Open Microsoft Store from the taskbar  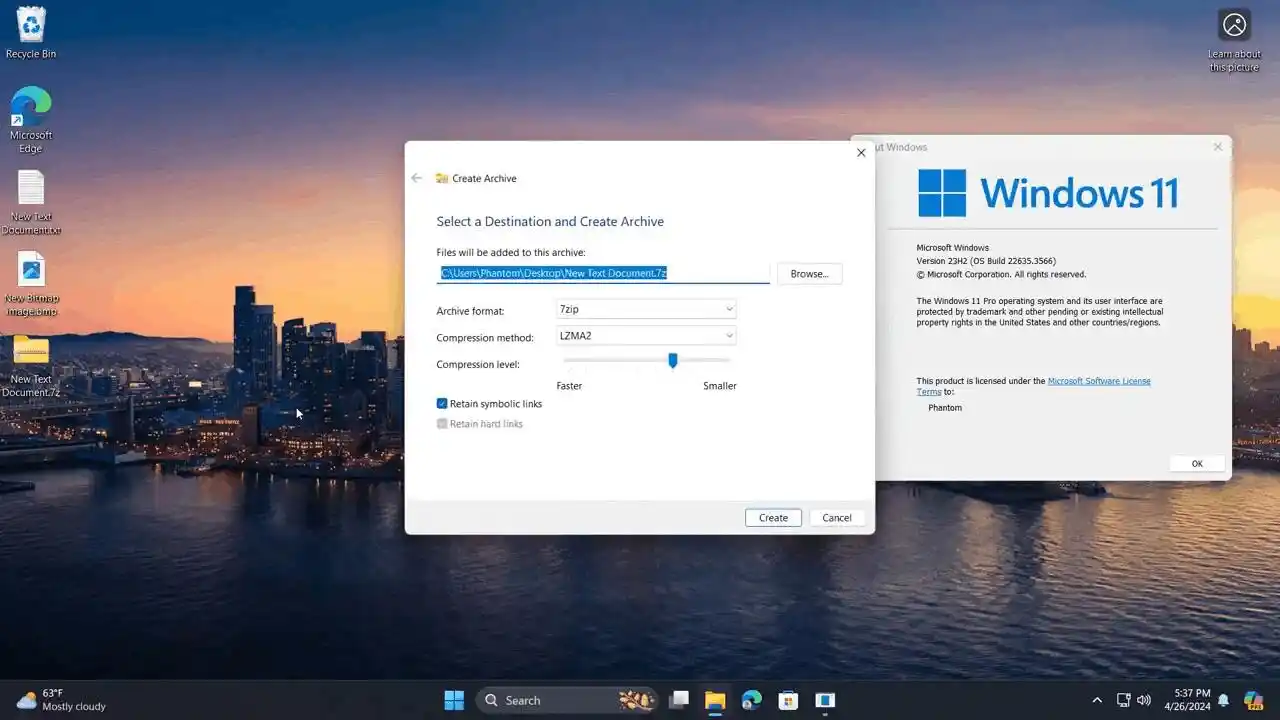coord(788,700)
